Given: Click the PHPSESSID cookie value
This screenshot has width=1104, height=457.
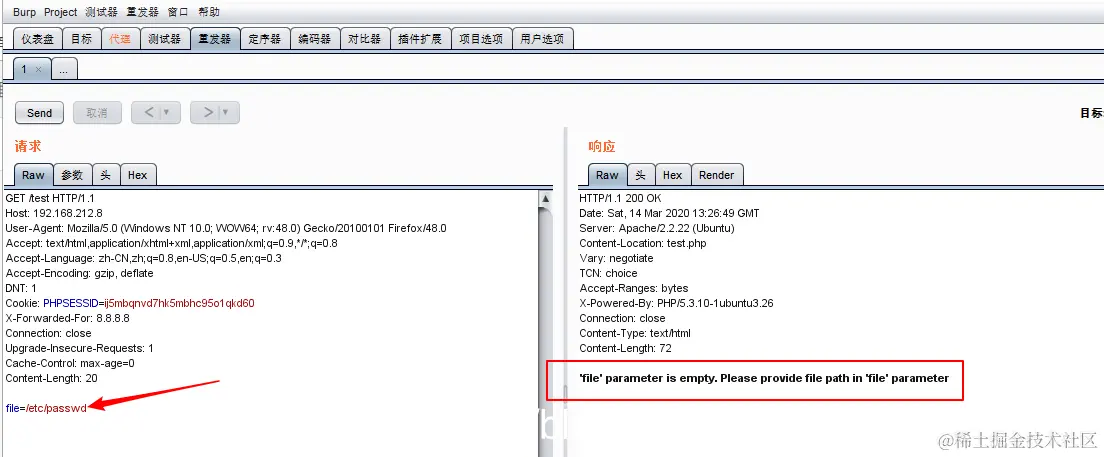Looking at the screenshot, I should pos(179,303).
